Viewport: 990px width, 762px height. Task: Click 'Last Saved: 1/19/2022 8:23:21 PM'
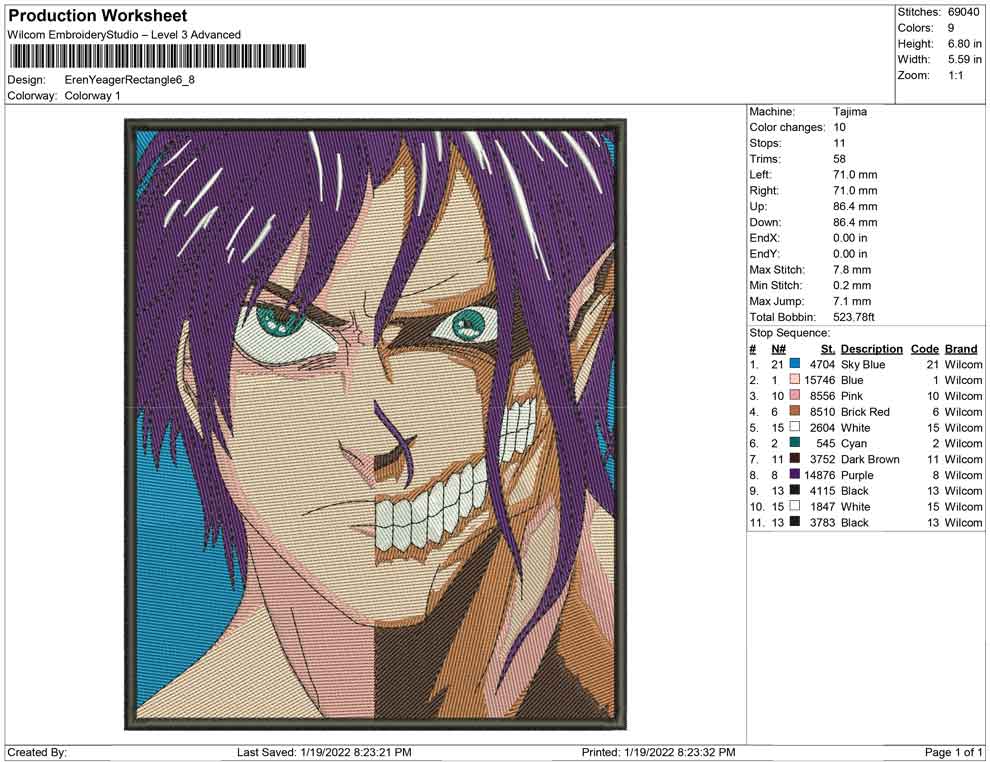point(324,752)
